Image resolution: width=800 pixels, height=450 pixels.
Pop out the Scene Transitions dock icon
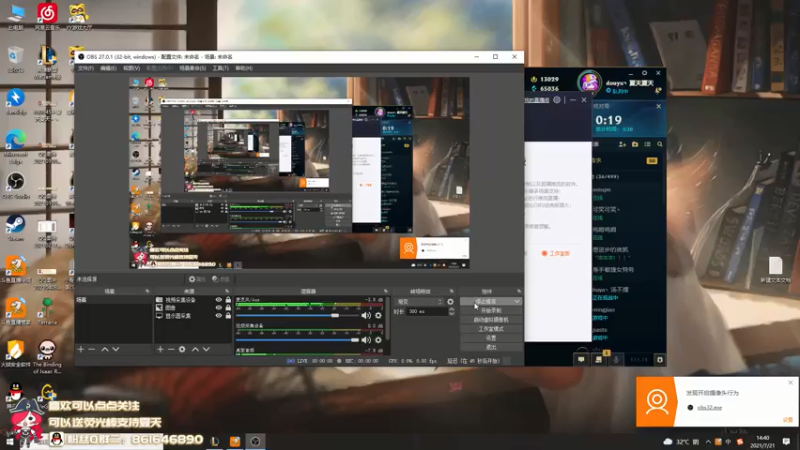pos(452,291)
